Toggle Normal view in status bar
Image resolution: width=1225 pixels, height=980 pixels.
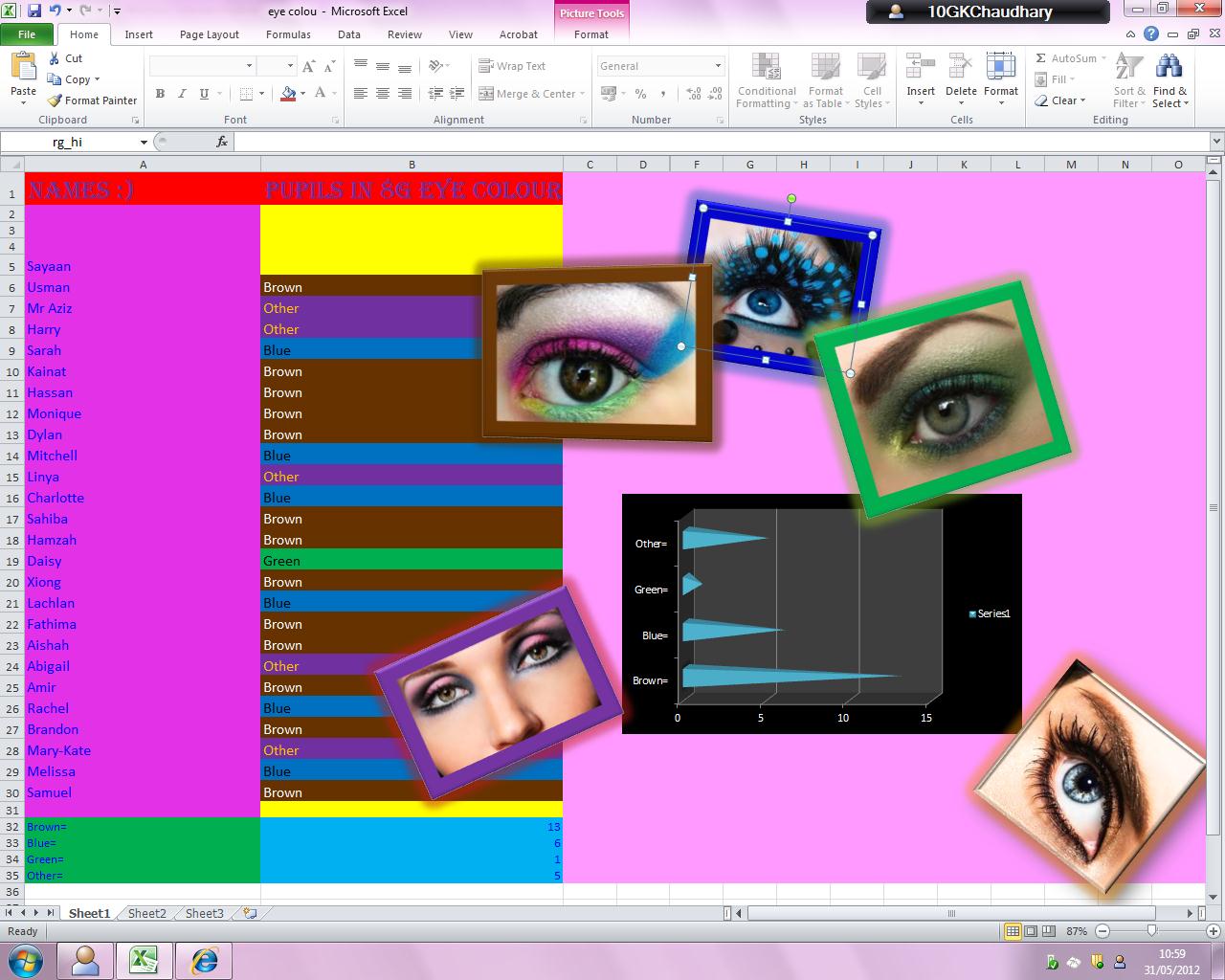point(1013,930)
